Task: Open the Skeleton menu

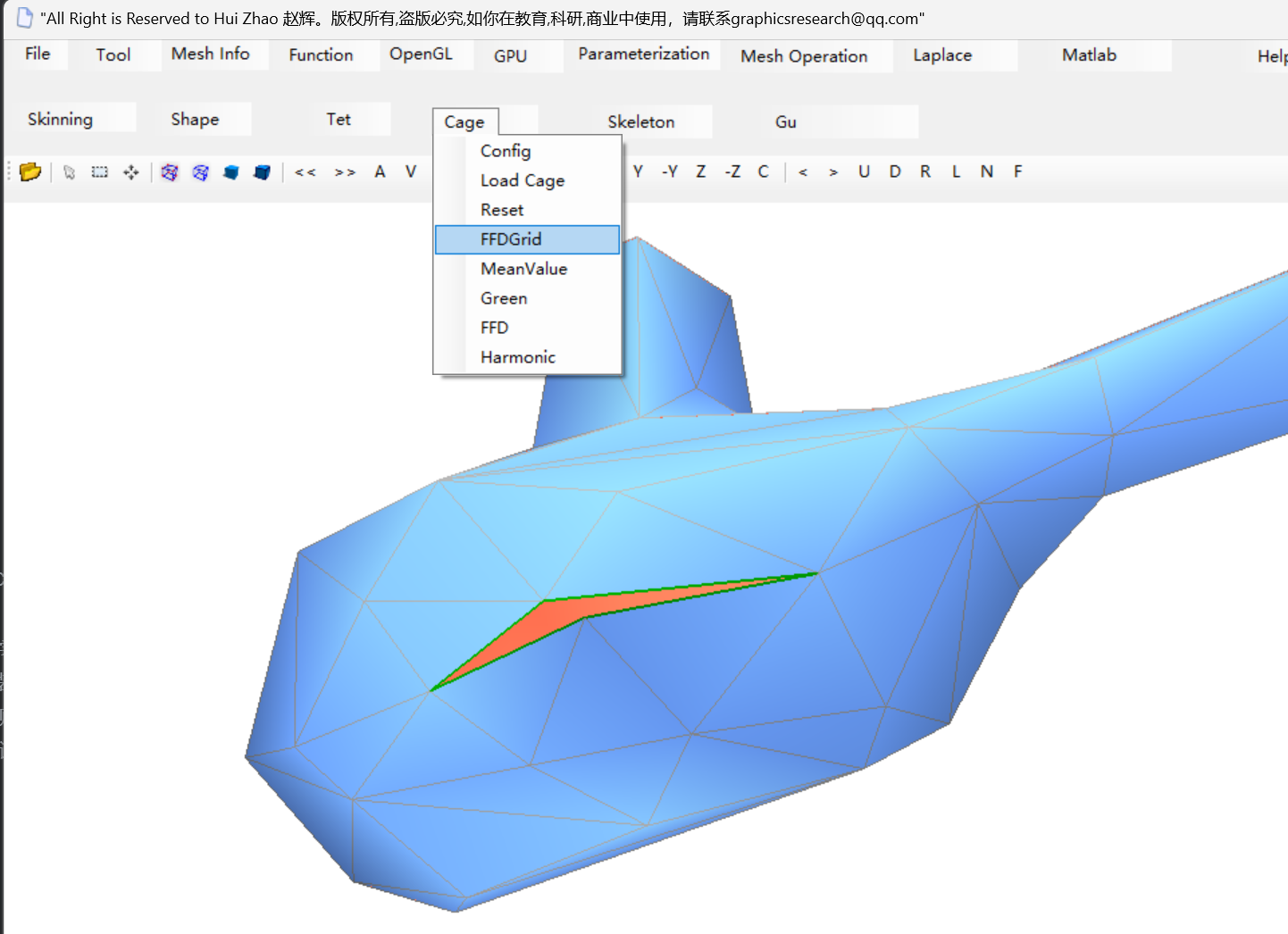Action: coord(641,121)
